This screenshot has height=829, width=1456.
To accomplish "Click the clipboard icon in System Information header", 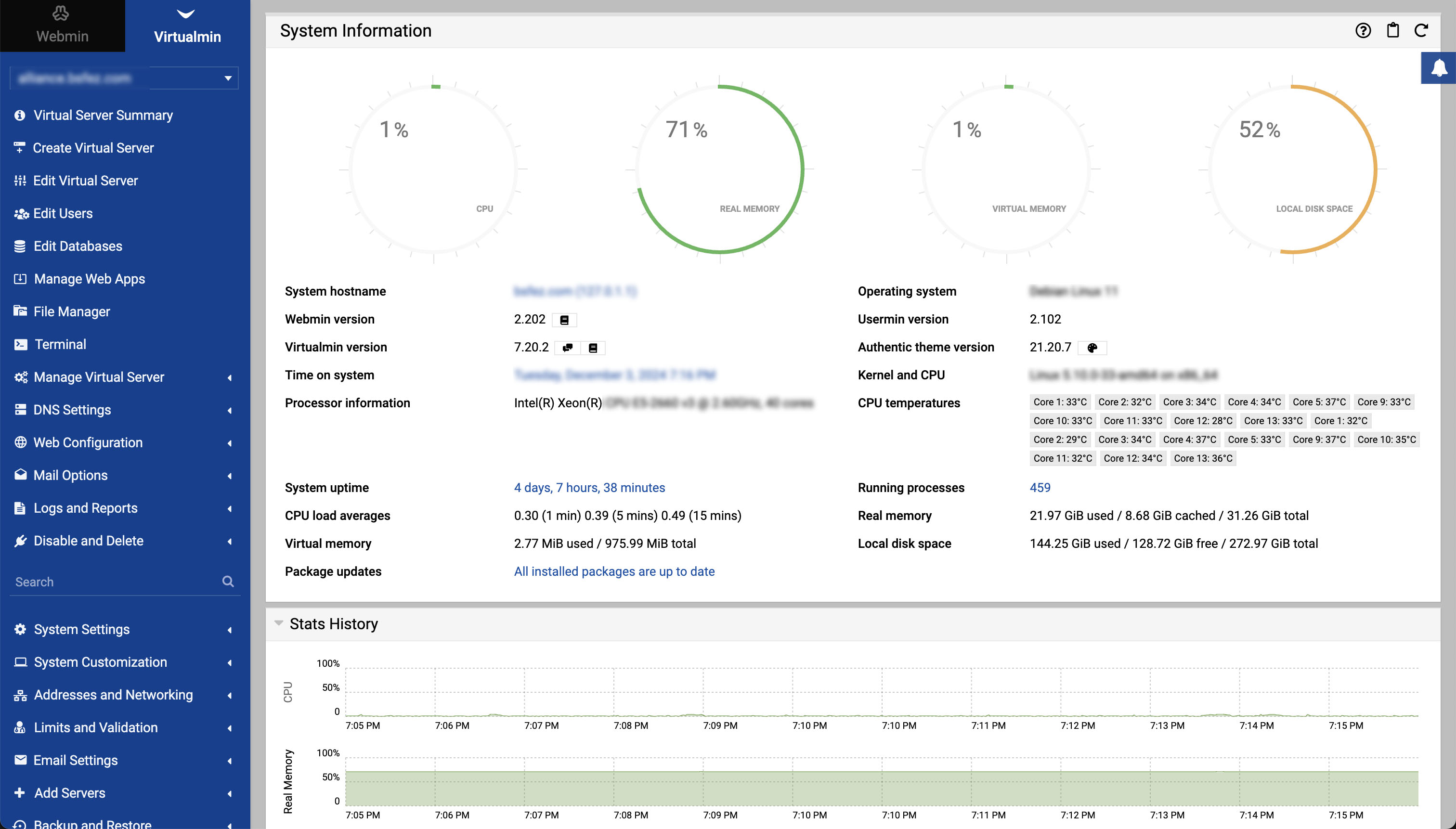I will coord(1393,30).
